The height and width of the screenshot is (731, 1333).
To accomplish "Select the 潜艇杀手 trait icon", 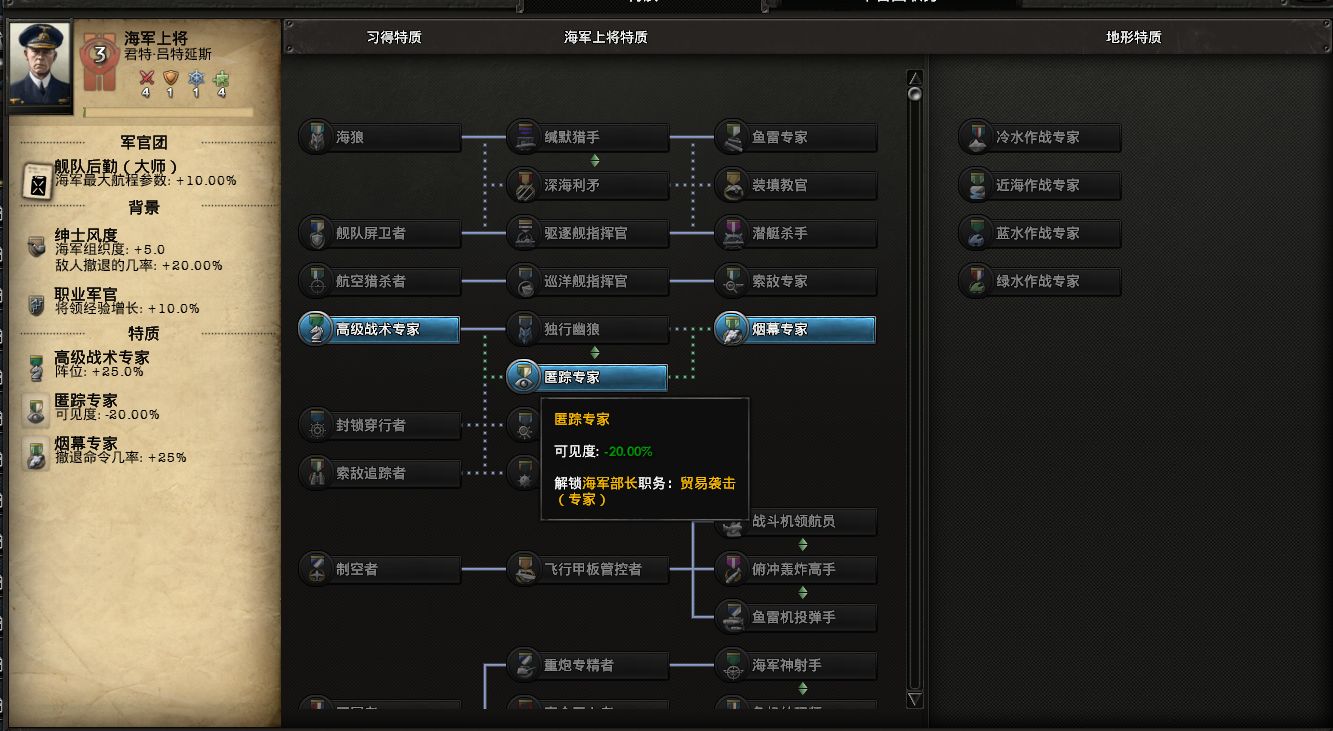I will [732, 234].
